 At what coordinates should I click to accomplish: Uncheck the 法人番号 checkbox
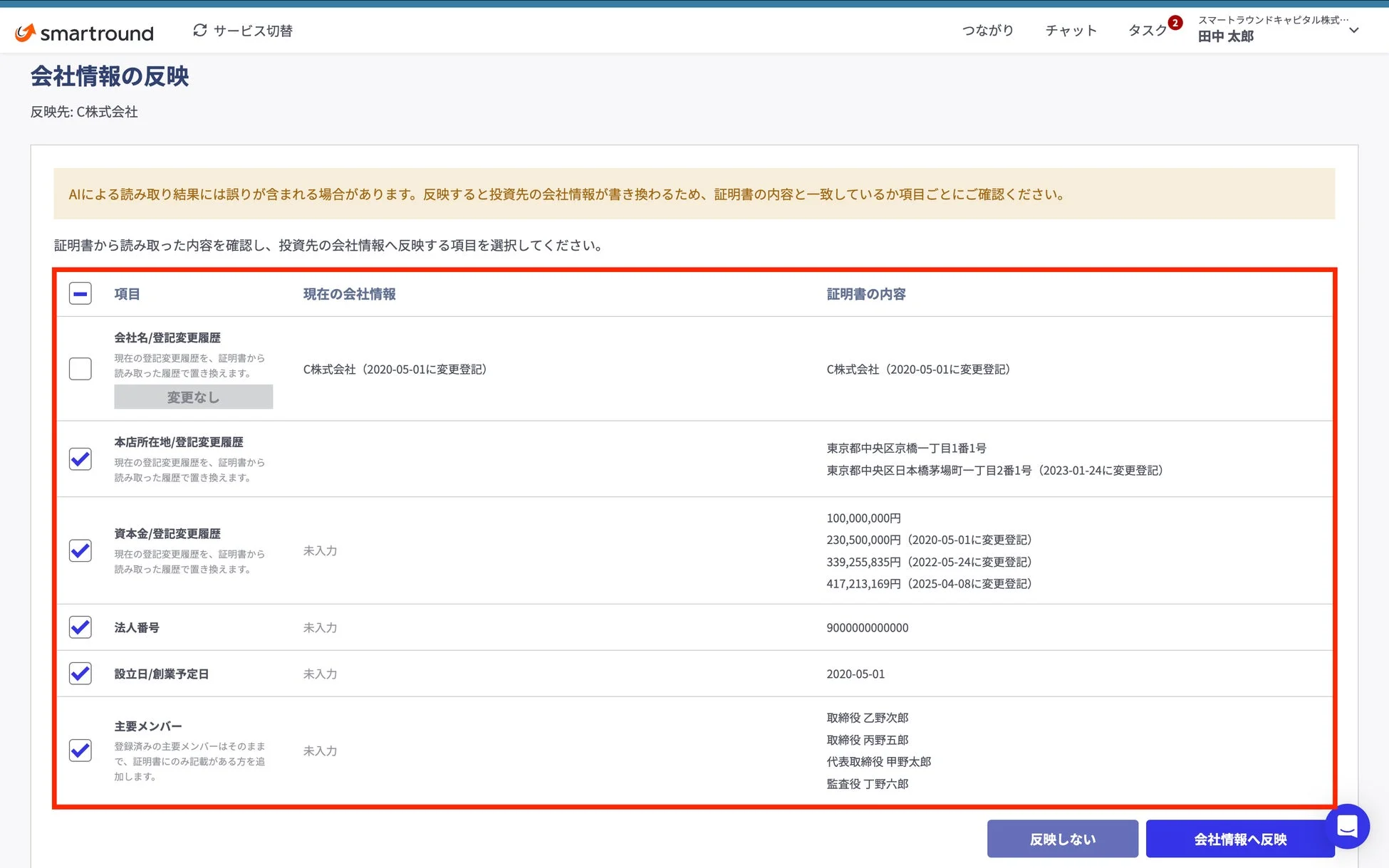(x=80, y=627)
